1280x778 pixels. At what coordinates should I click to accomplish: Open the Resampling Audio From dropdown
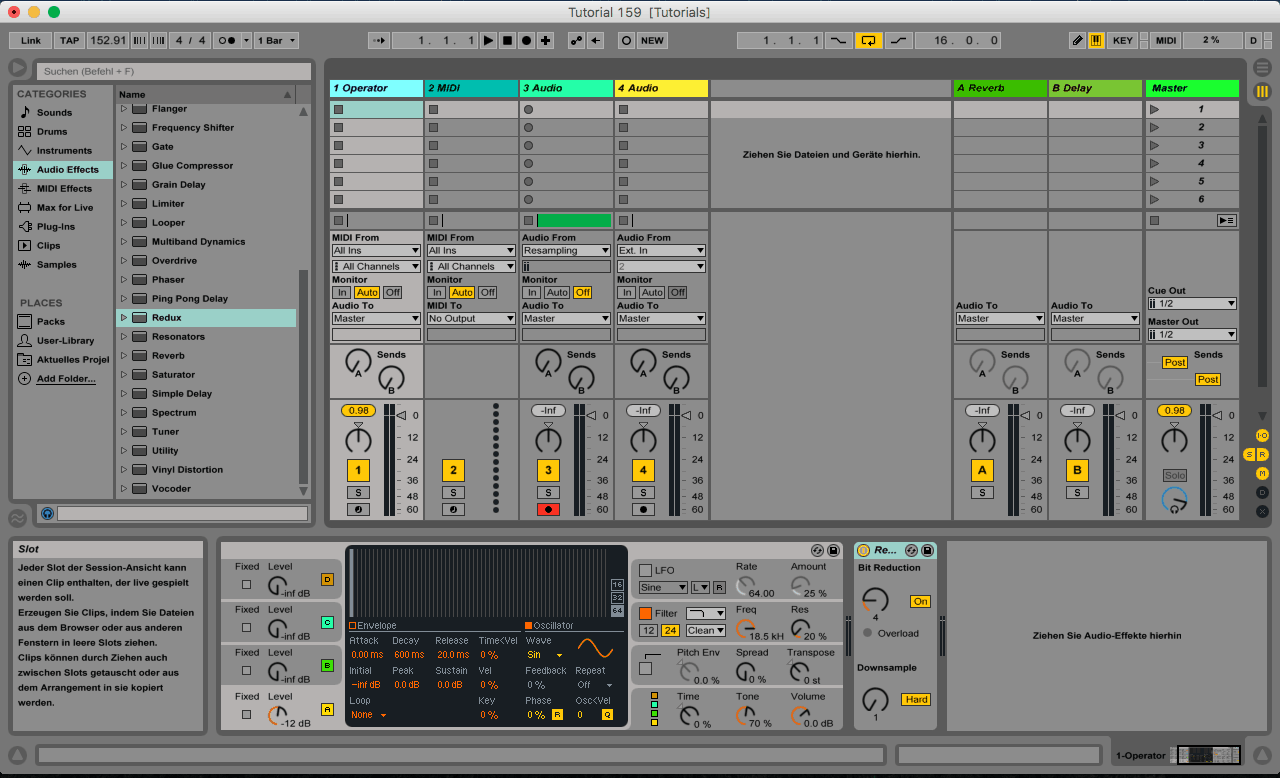566,251
